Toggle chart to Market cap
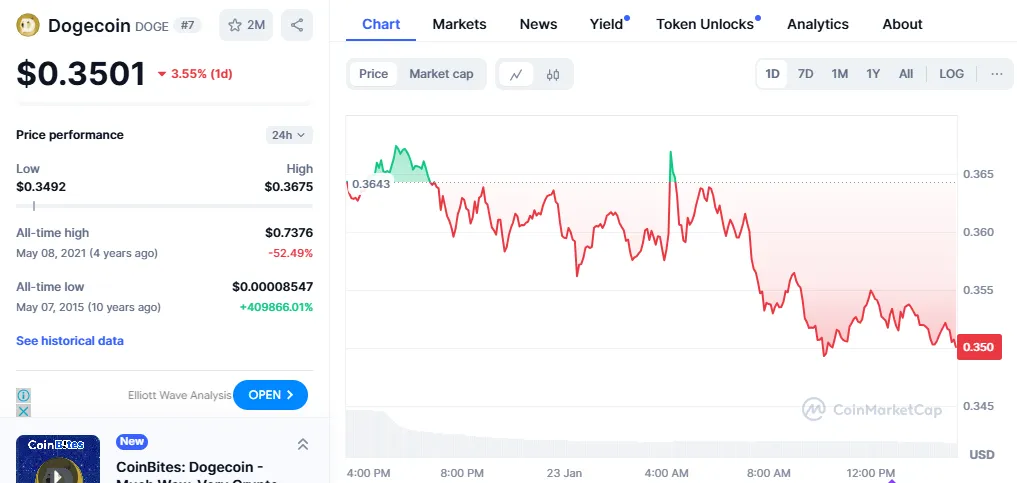Viewport: 1017px width, 483px height. click(x=441, y=74)
